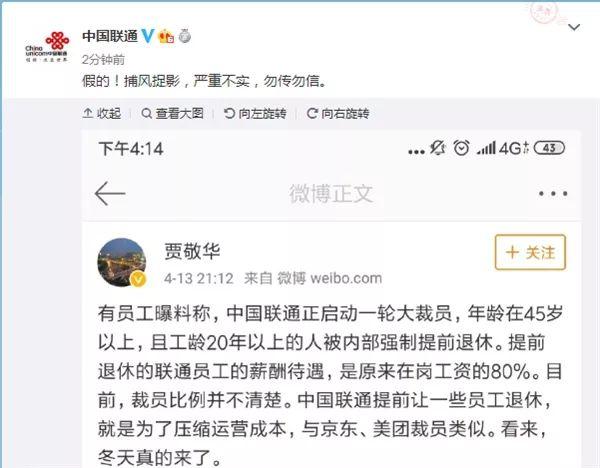Click the orange membership badge icon

(x=166, y=36)
